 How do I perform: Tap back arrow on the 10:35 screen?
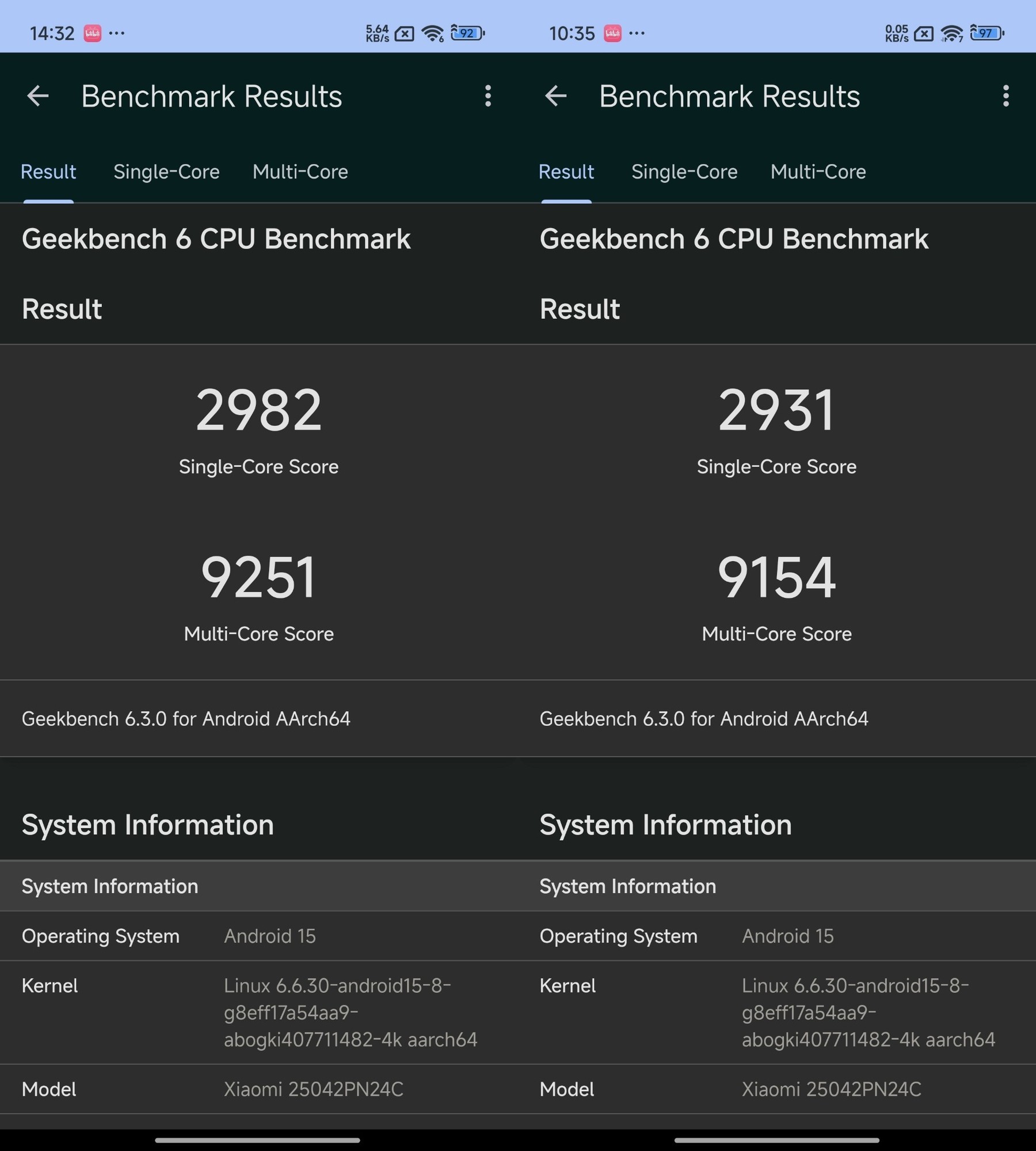pos(556,96)
